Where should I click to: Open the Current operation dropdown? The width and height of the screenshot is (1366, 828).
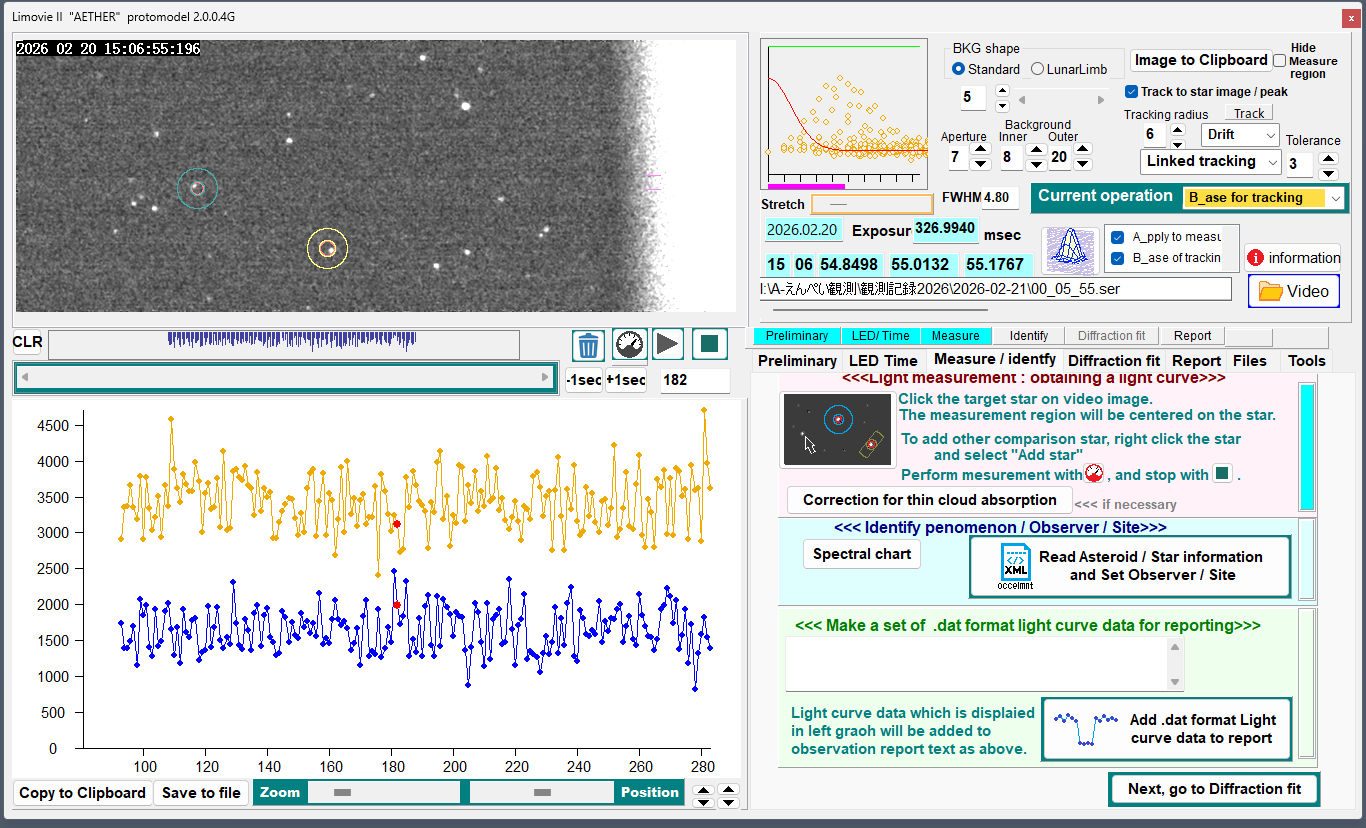(1264, 198)
